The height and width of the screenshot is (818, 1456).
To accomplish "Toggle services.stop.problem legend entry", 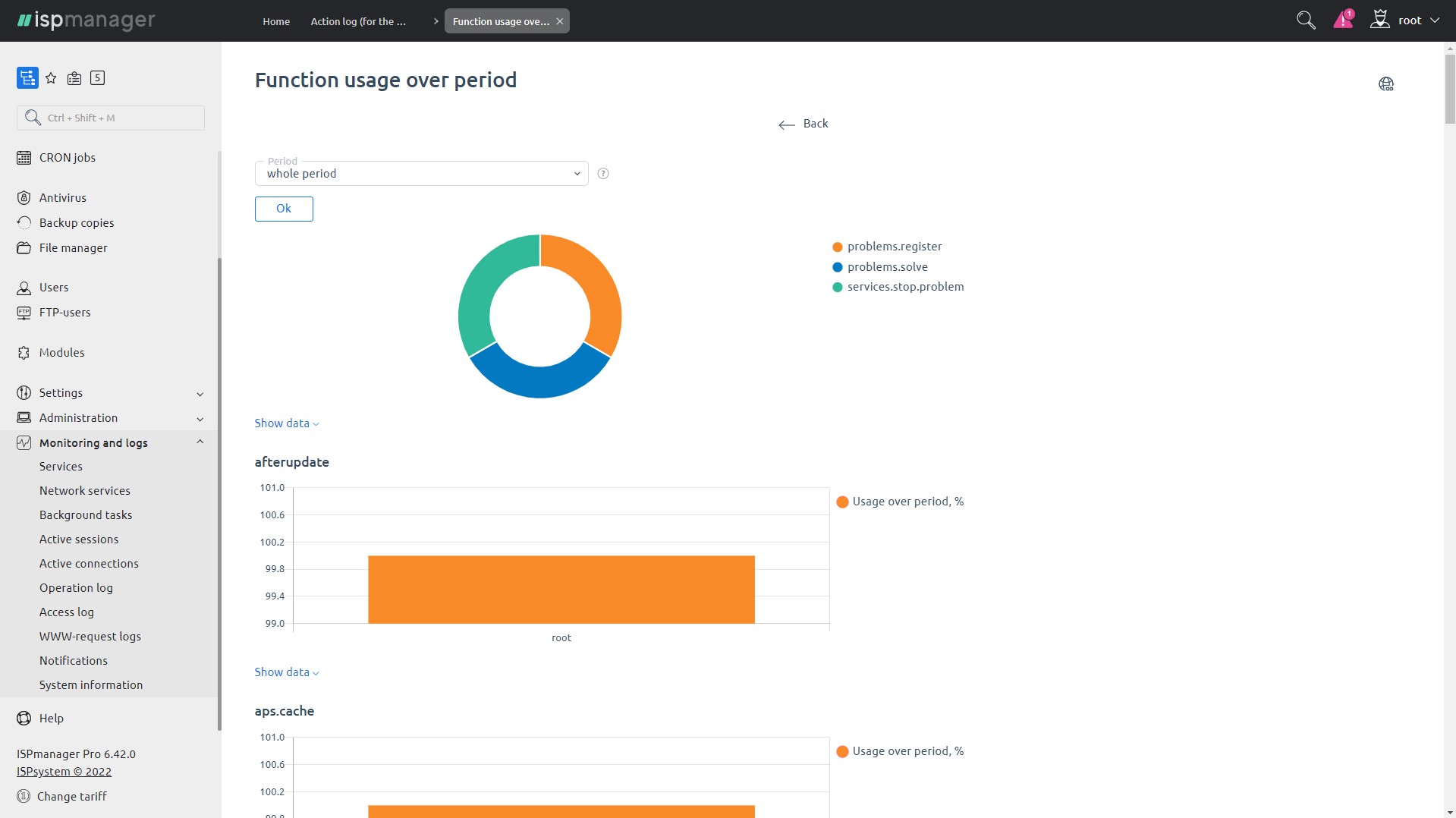I will [x=898, y=287].
